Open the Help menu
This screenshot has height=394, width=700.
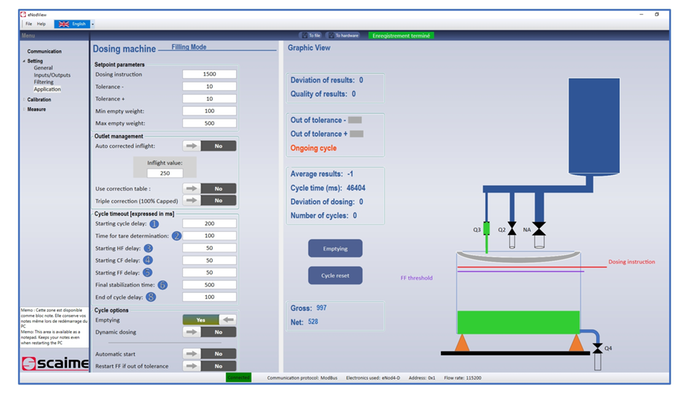pos(41,24)
